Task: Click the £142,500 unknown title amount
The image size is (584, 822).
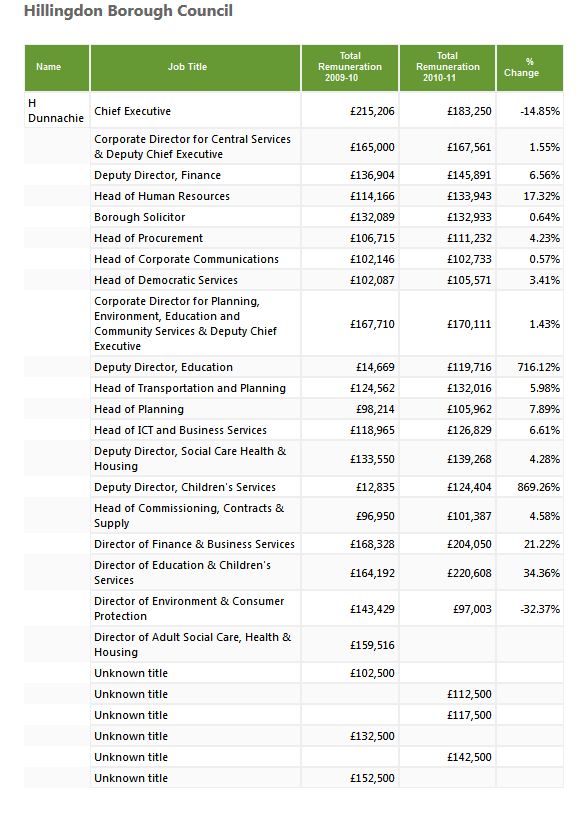Action: pos(469,757)
